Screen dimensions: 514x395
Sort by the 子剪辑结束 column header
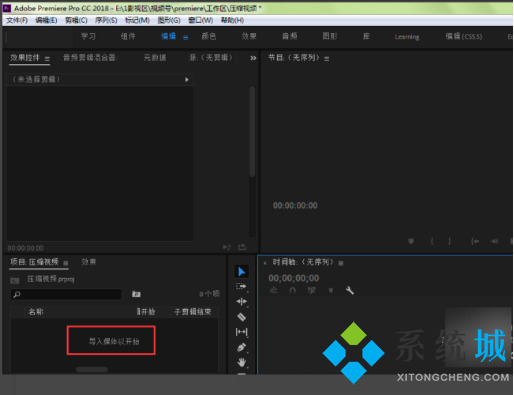pos(192,312)
